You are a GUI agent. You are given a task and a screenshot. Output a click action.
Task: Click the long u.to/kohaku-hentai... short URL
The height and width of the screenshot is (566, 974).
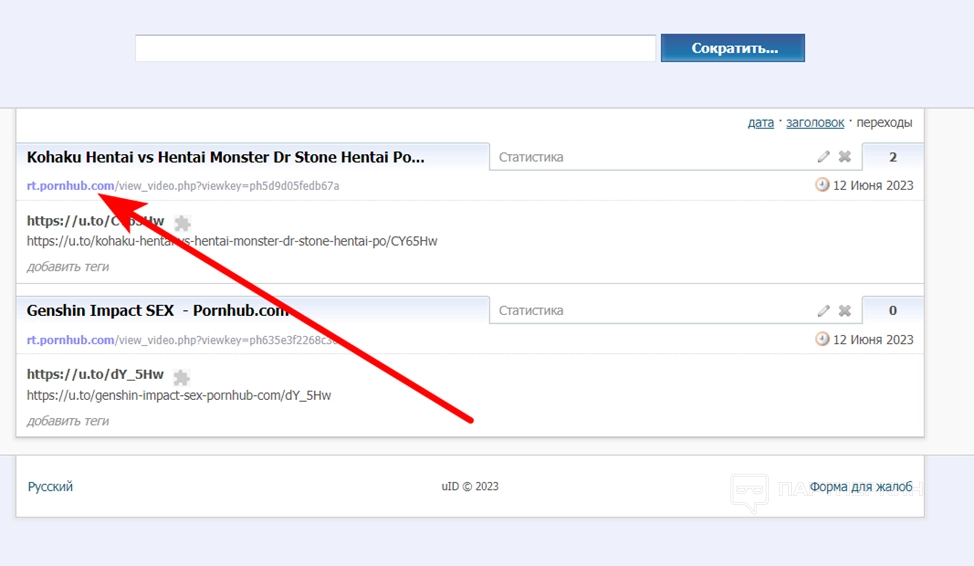coord(232,241)
